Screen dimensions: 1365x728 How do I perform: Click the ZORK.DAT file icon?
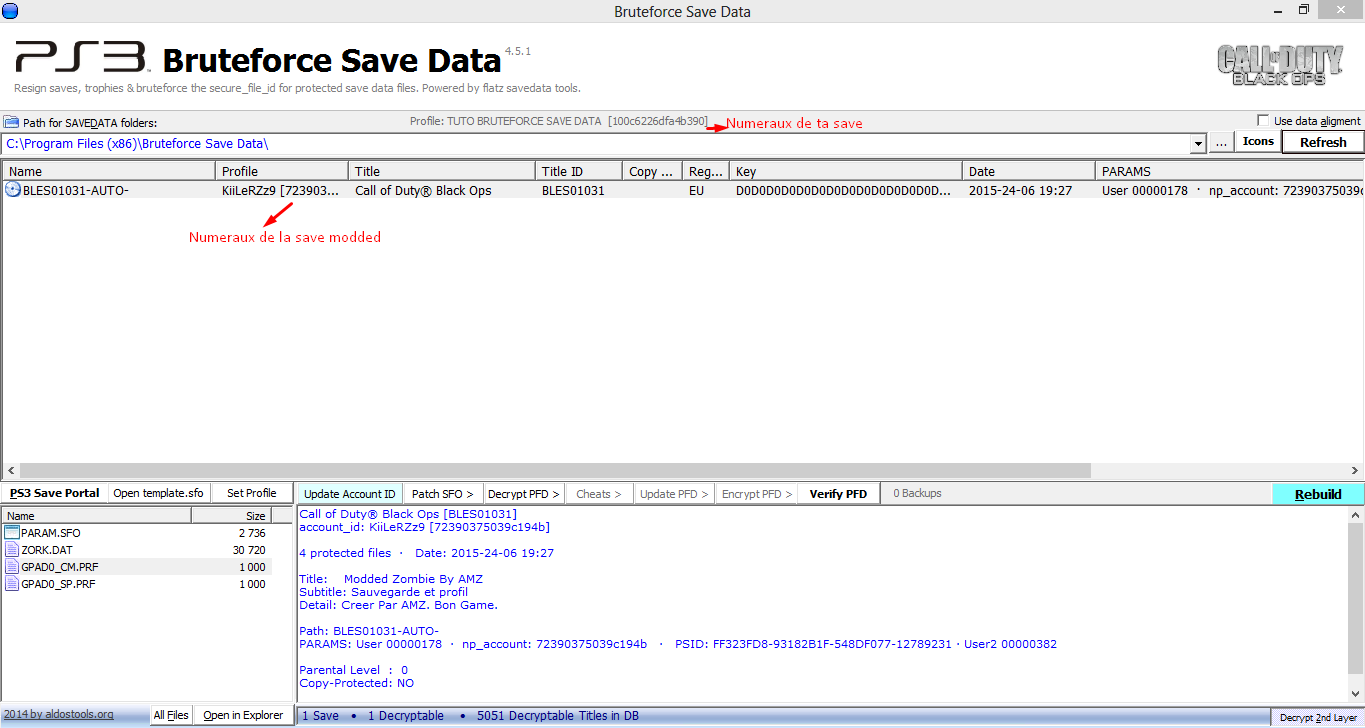13,550
